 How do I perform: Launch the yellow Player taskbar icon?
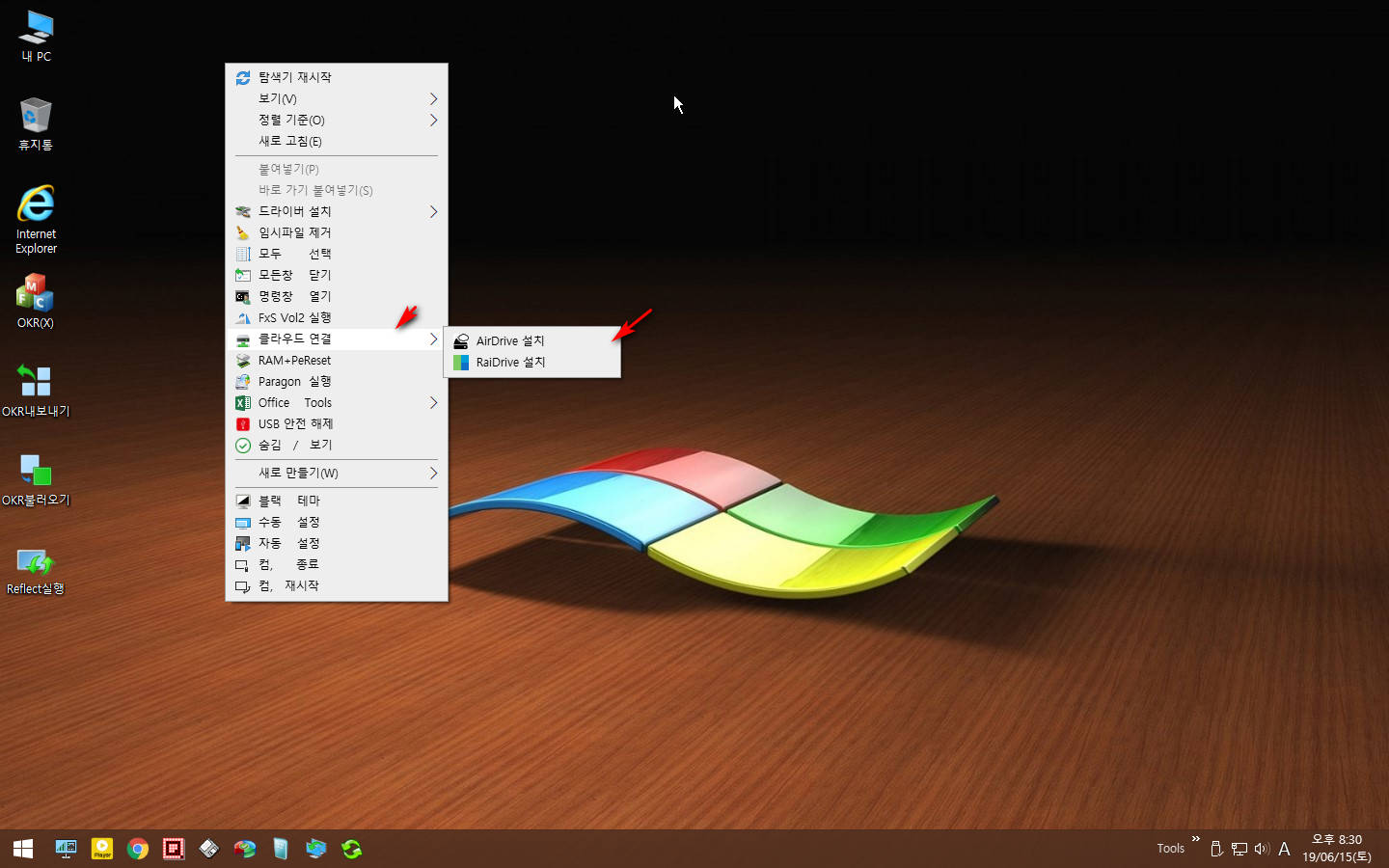point(102,849)
